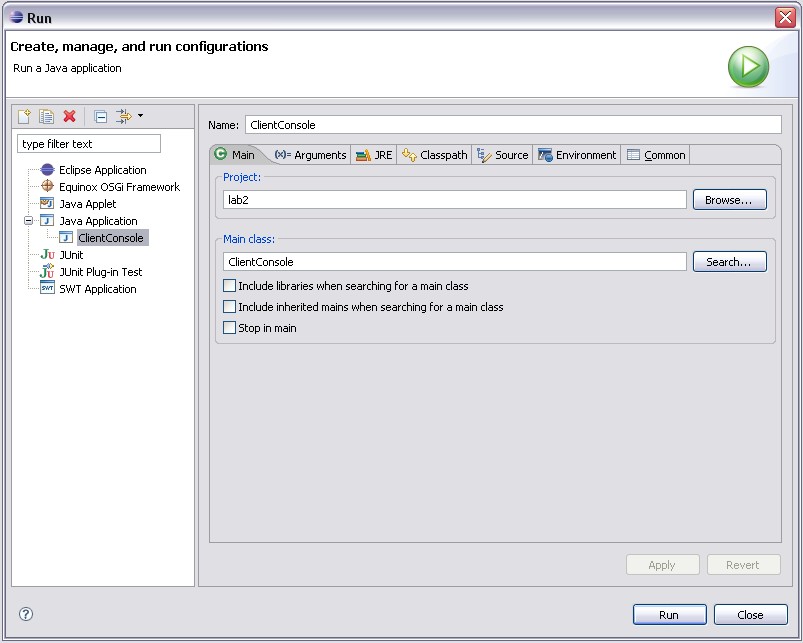This screenshot has height=643, width=803.
Task: Enable the Stop in main checkbox
Action: click(230, 328)
